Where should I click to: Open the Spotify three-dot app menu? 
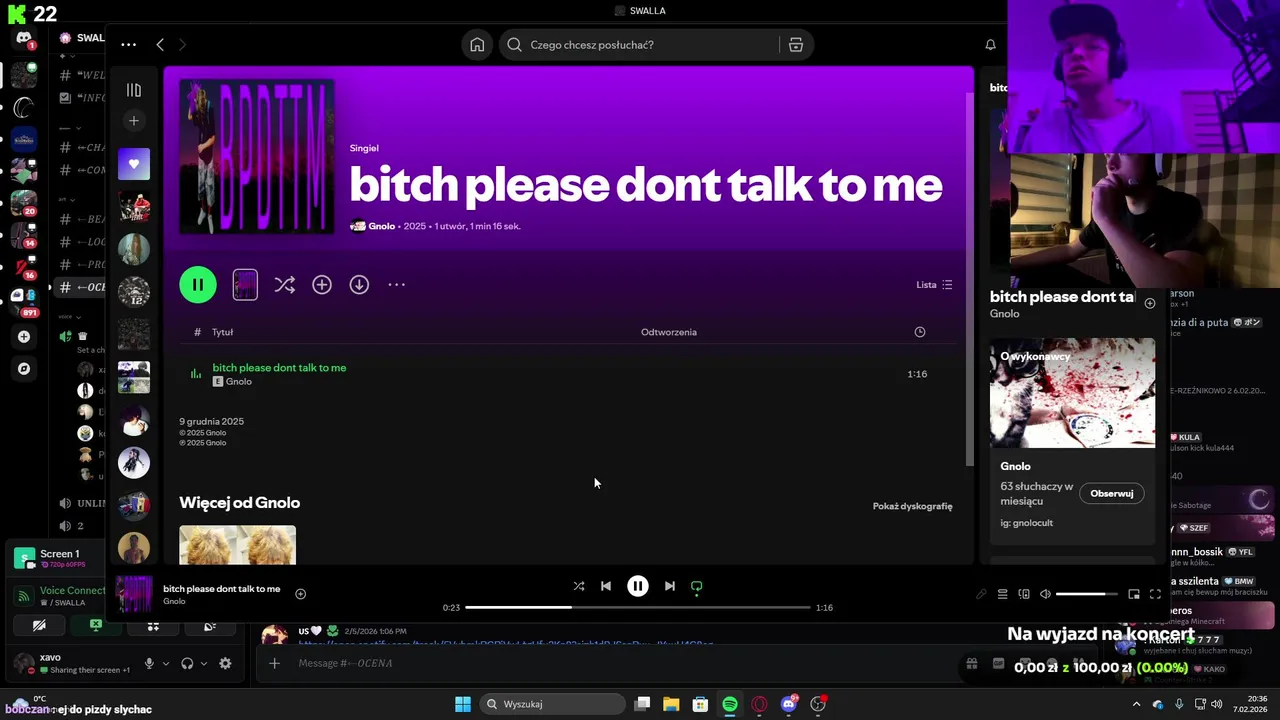128,45
